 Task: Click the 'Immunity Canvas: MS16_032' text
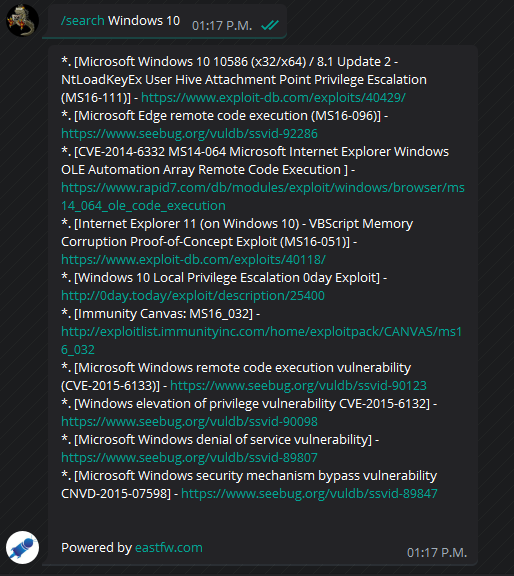click(x=164, y=313)
